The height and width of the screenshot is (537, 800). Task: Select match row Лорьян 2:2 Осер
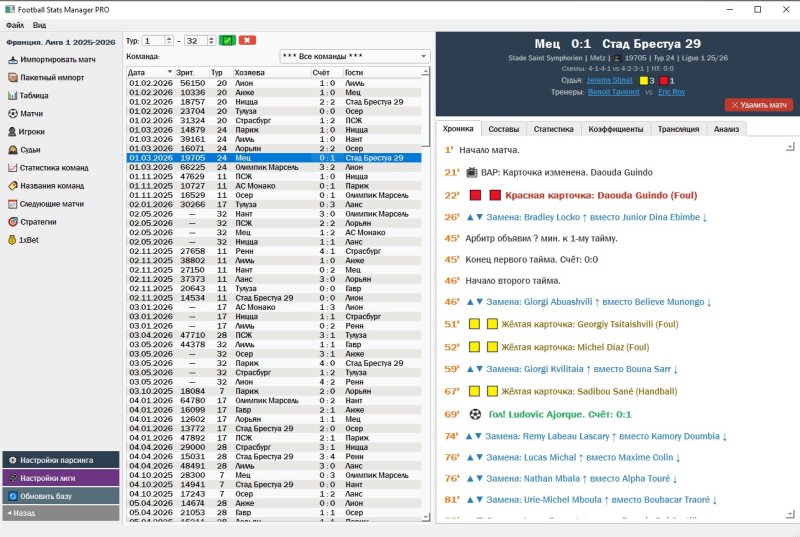tap(274, 148)
